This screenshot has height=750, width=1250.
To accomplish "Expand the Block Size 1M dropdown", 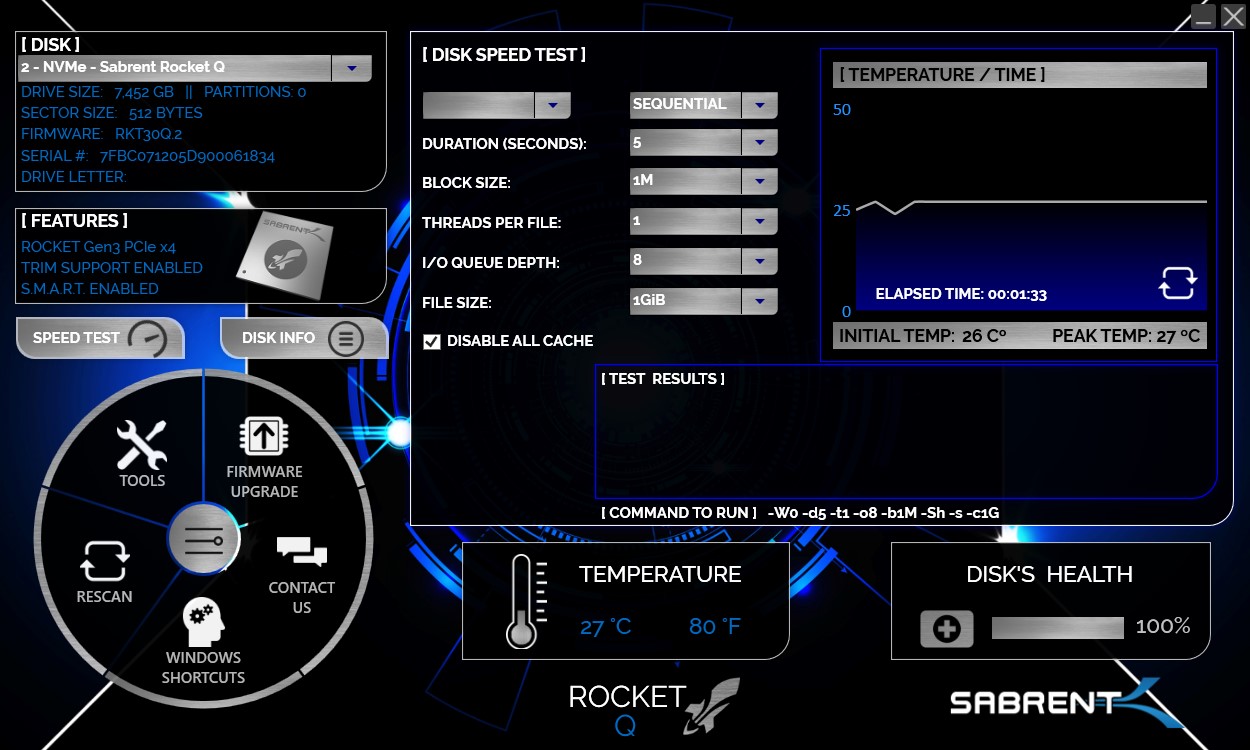I will (760, 182).
